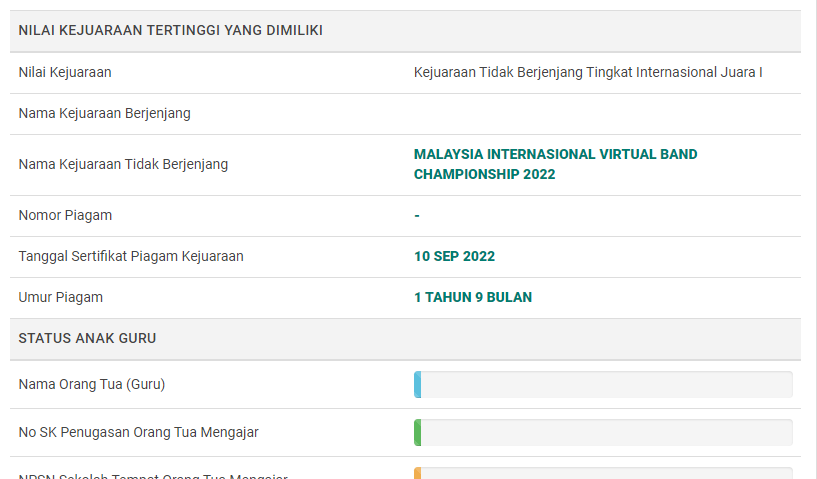The image size is (817, 479).
Task: Click the '1 TAHUN 9 BULAN' value
Action: click(x=473, y=298)
